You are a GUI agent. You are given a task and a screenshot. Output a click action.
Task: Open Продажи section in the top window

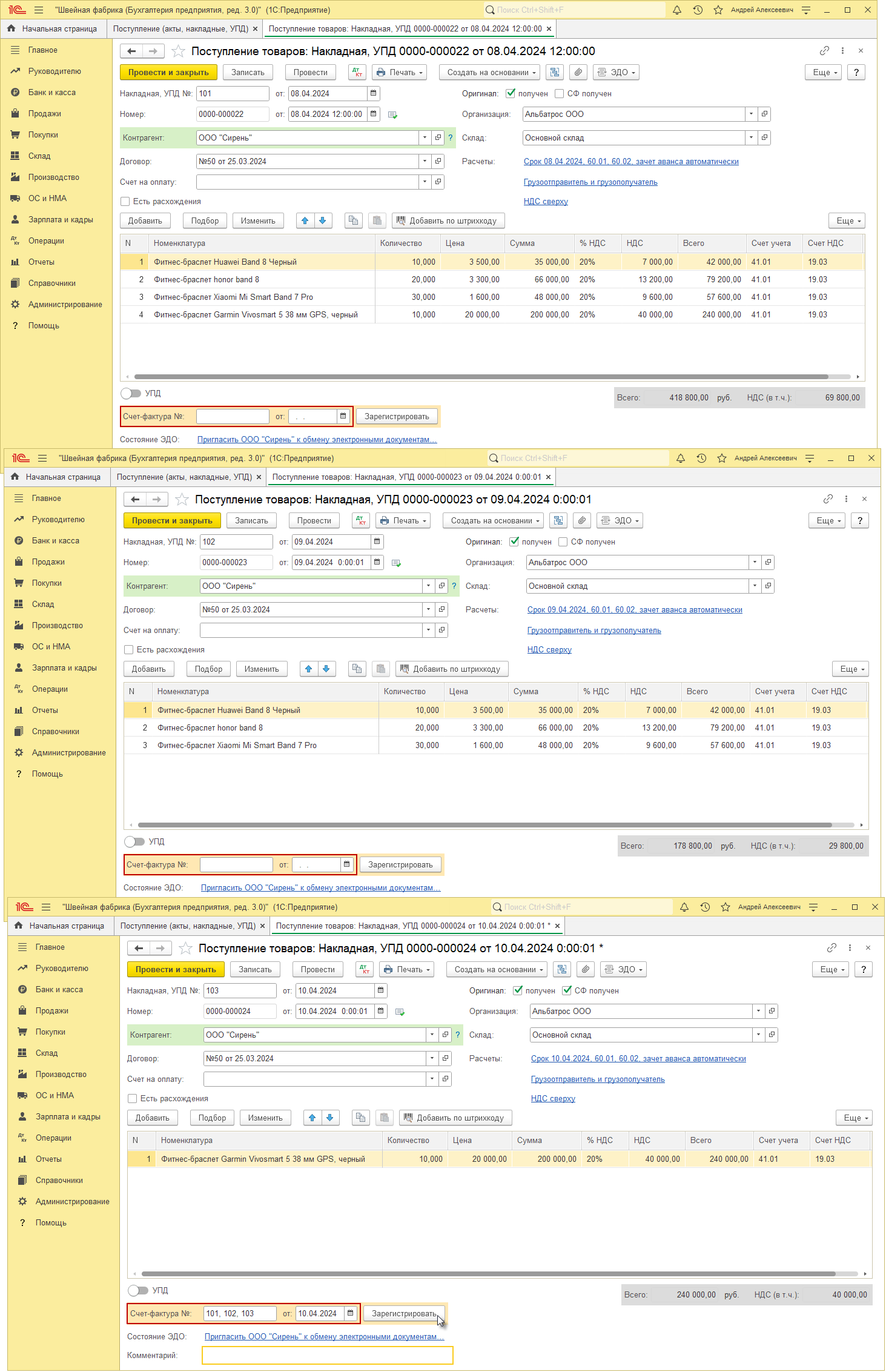click(x=44, y=113)
